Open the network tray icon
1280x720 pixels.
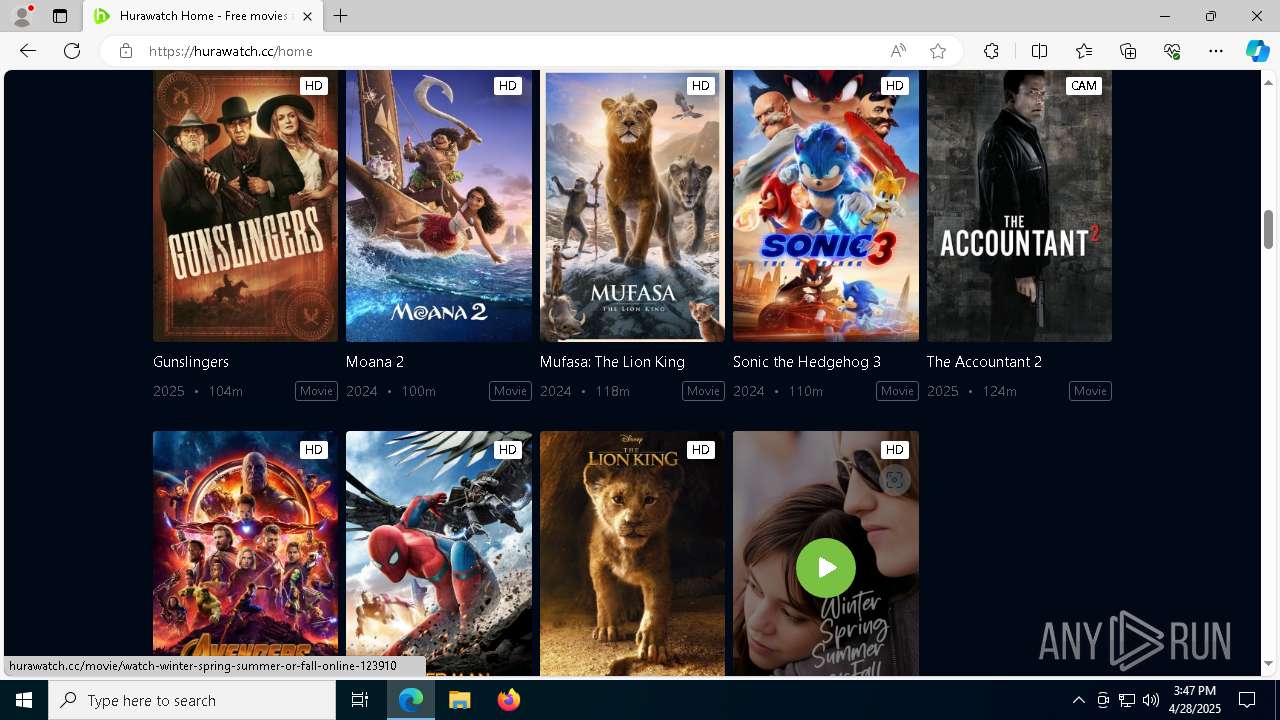1126,700
